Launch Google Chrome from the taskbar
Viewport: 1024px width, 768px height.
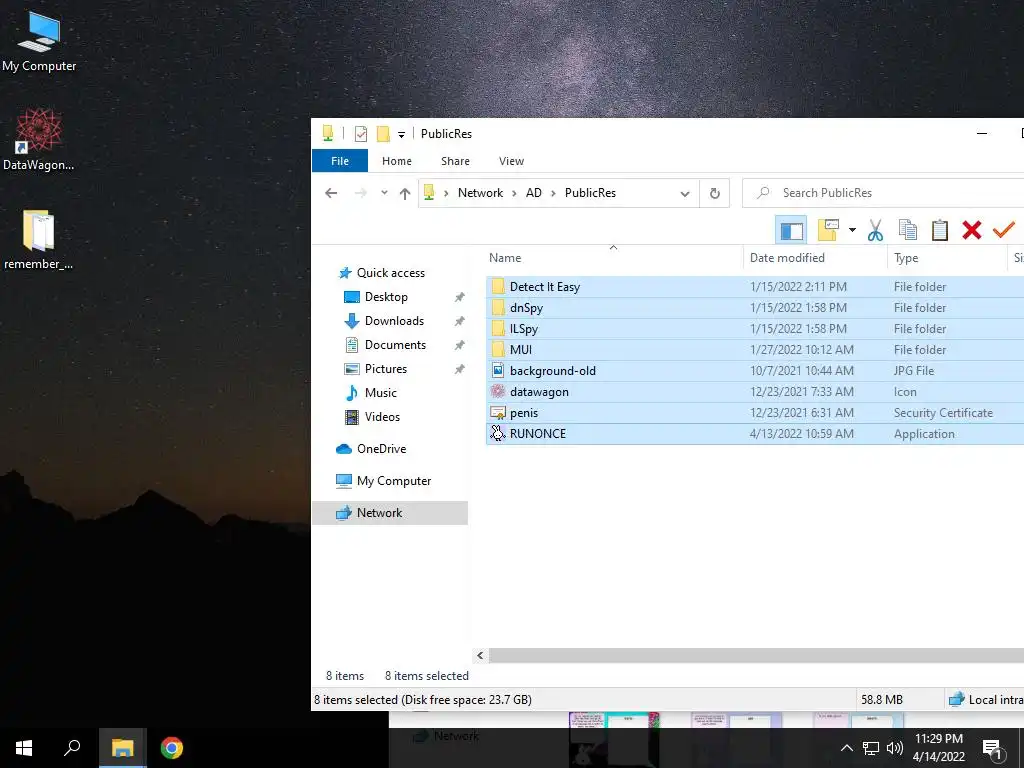pyautogui.click(x=172, y=748)
